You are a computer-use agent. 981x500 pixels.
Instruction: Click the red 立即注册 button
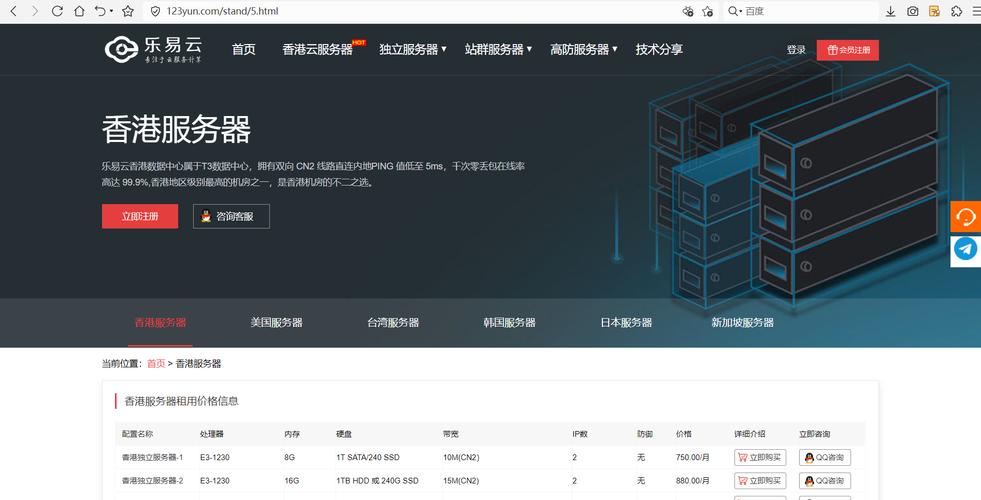(x=140, y=217)
